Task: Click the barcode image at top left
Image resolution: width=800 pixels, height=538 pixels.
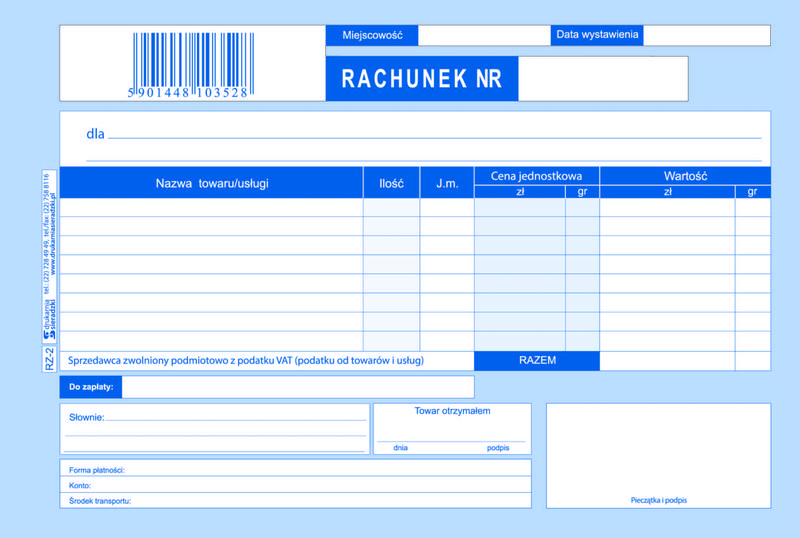Action: [x=189, y=64]
